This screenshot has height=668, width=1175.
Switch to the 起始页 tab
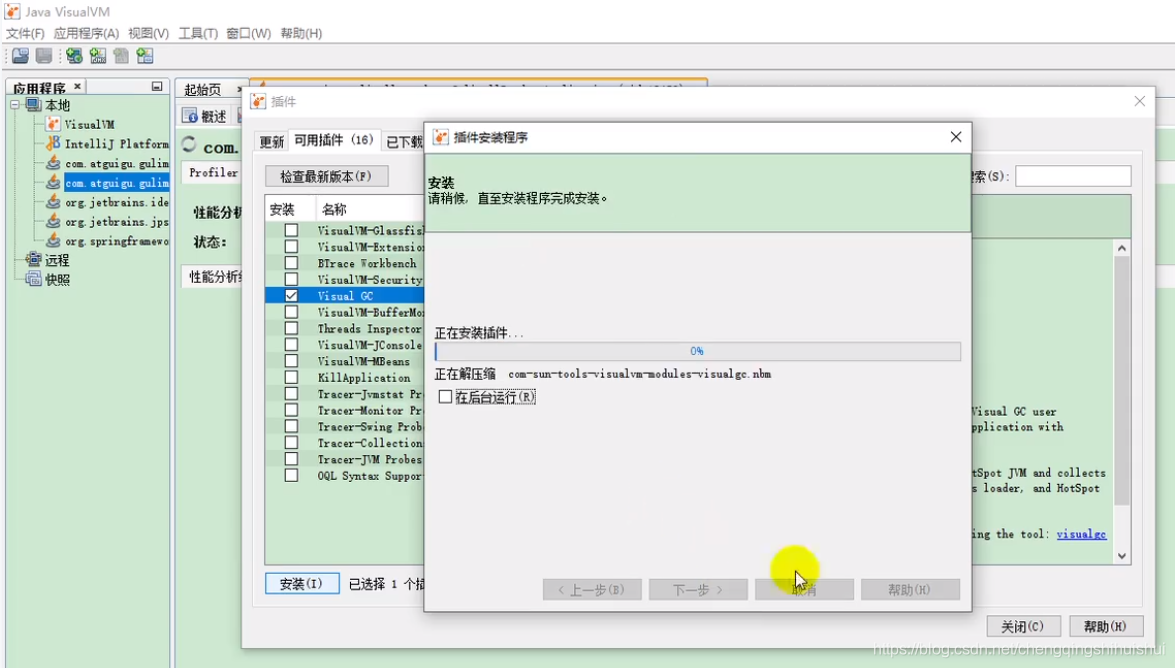pyautogui.click(x=203, y=89)
